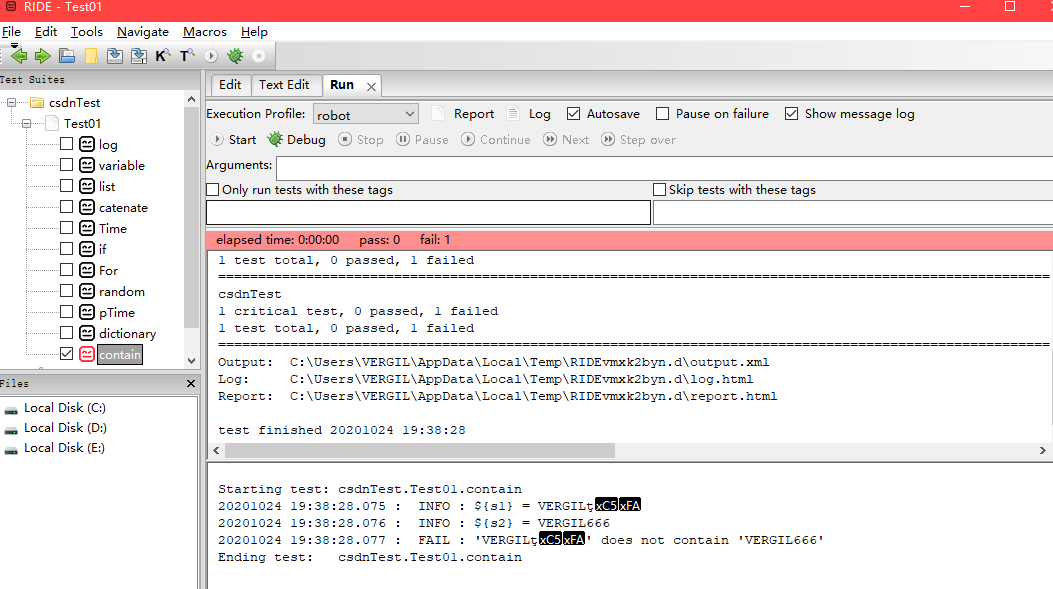
Task: Enable Pause on failure checkbox
Action: [662, 114]
